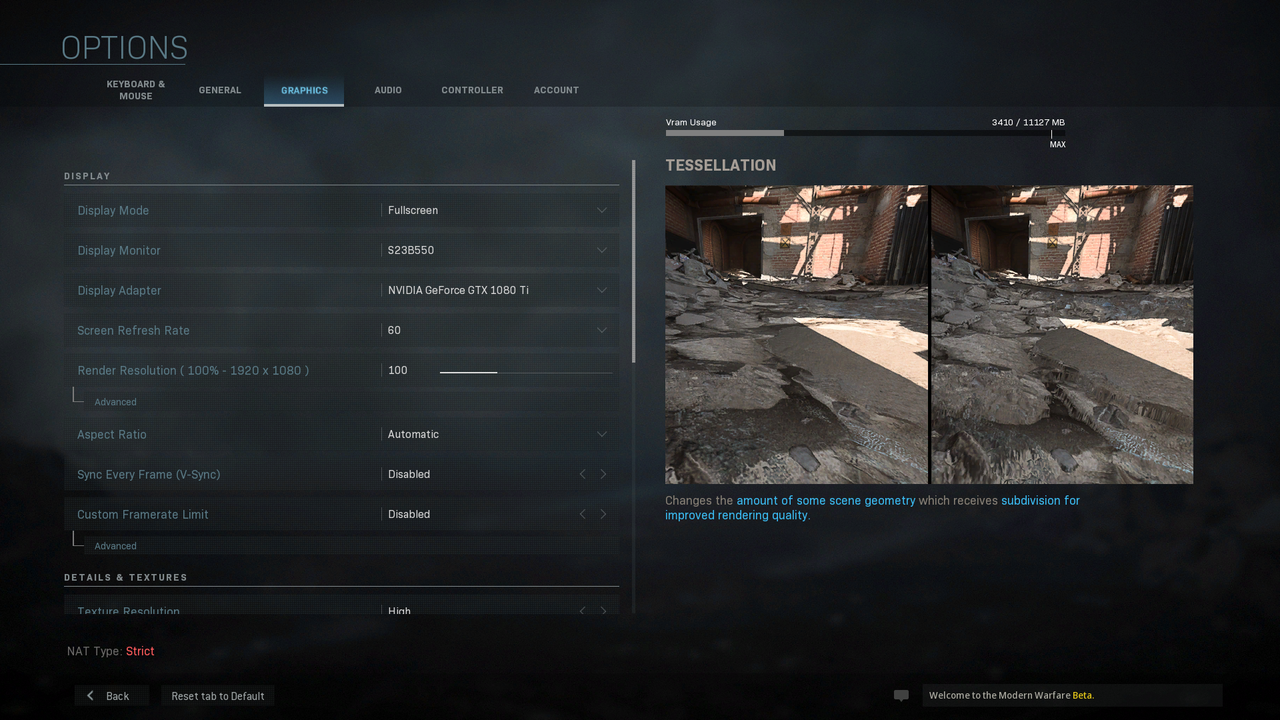Screen dimensions: 1280x720
Task: Switch to the Audio tab
Action: [388, 90]
